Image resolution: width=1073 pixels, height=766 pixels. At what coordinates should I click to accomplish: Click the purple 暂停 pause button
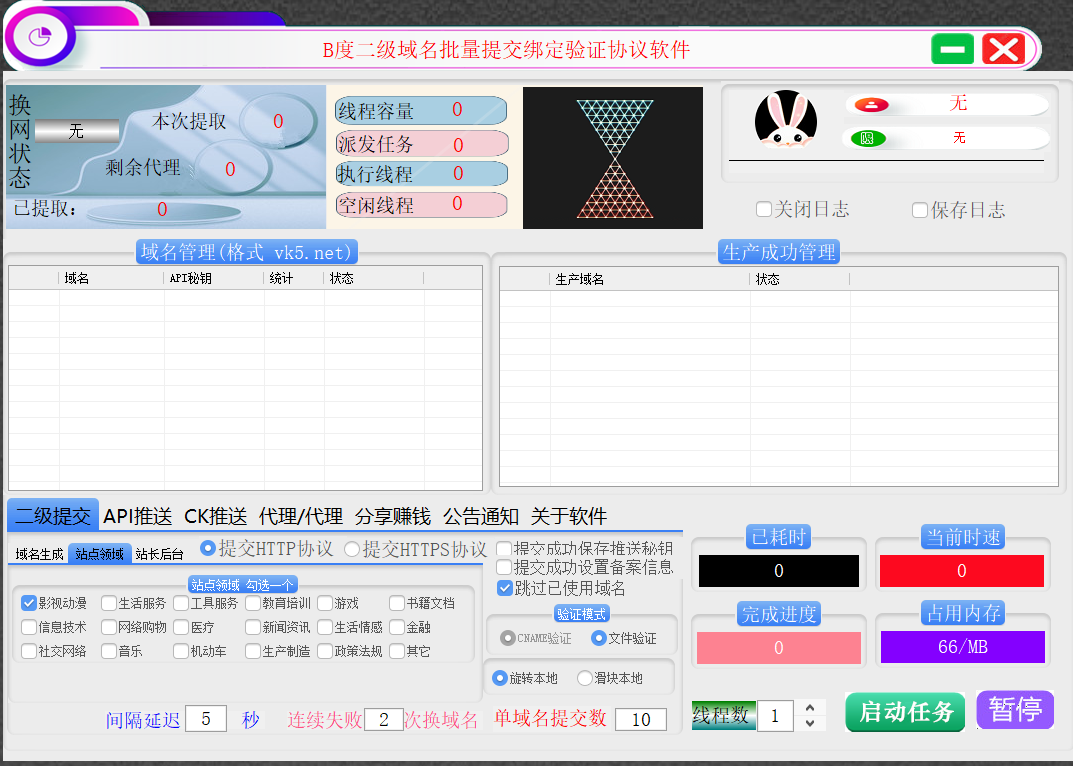[x=1014, y=710]
